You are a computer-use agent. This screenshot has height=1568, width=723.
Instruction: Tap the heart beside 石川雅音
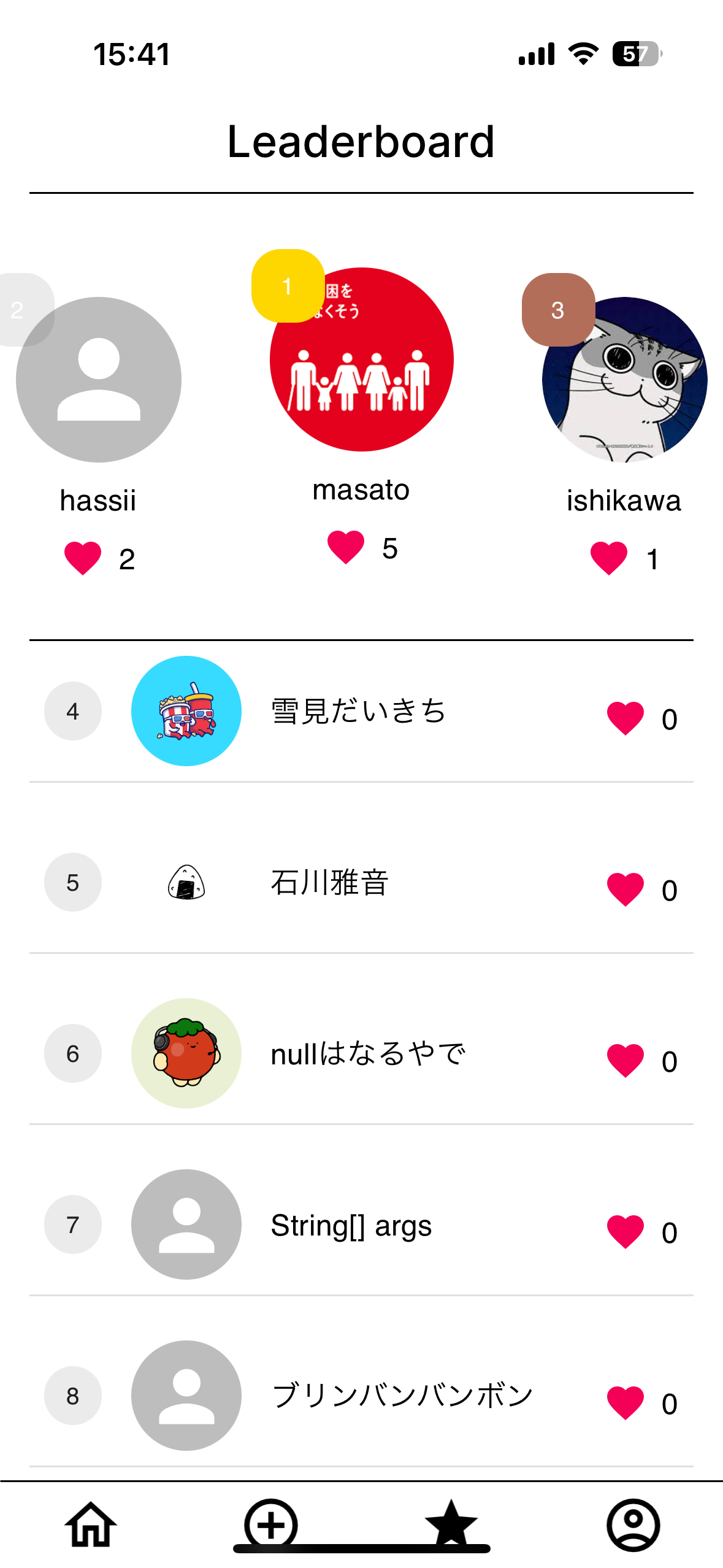(625, 889)
